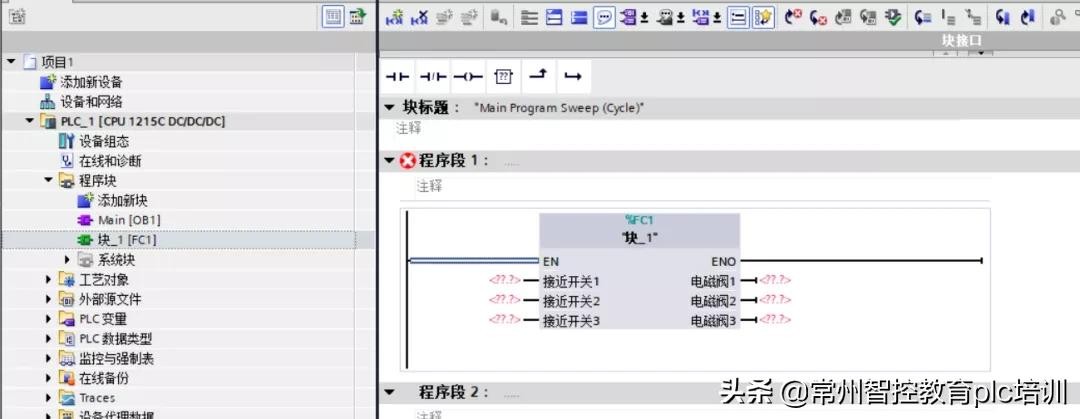Image resolution: width=1080 pixels, height=419 pixels.
Task: Open 设备和网络 view
Action: [x=91, y=102]
